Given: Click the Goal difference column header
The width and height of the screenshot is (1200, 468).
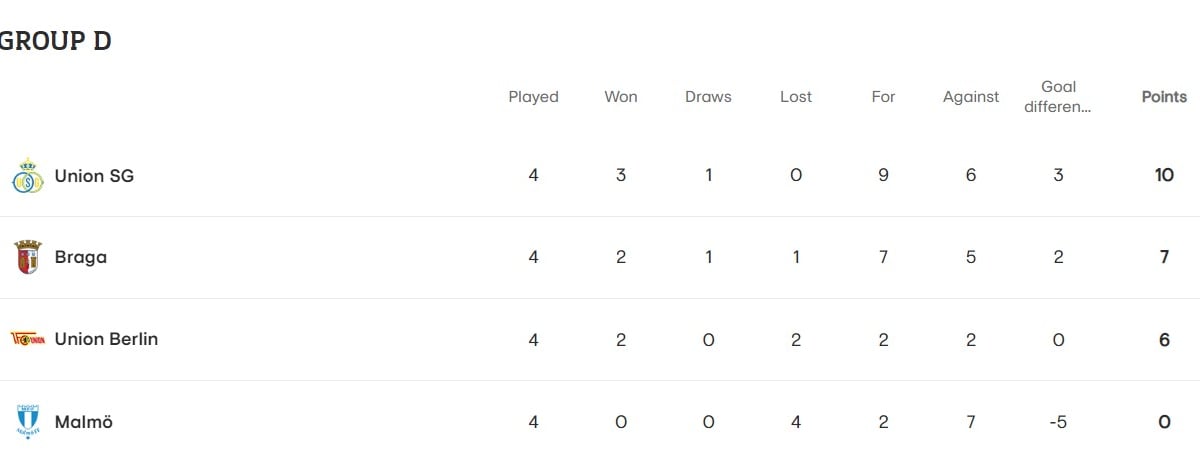Looking at the screenshot, I should [x=1058, y=97].
